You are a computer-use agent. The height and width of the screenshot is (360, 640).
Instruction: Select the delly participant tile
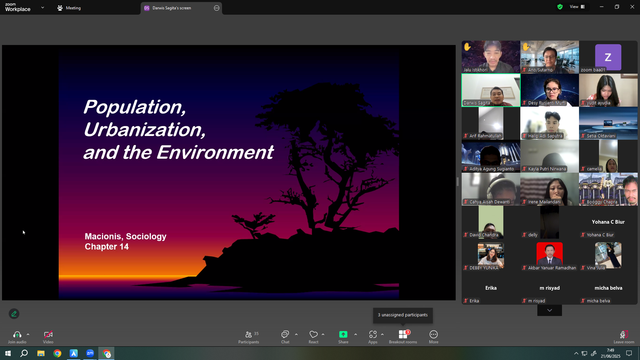[x=549, y=222]
